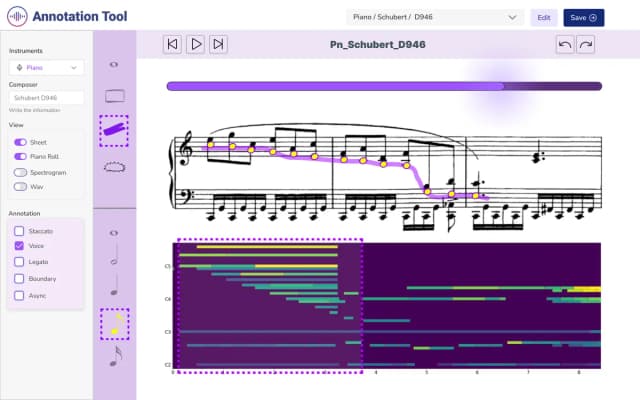Redo the annotation action
Screen dimensions: 640x400
tap(586, 44)
